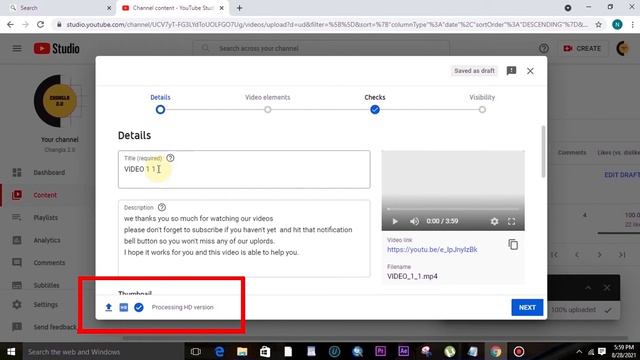This screenshot has width=640, height=360.
Task: Click the browser address bar
Action: 326,24
